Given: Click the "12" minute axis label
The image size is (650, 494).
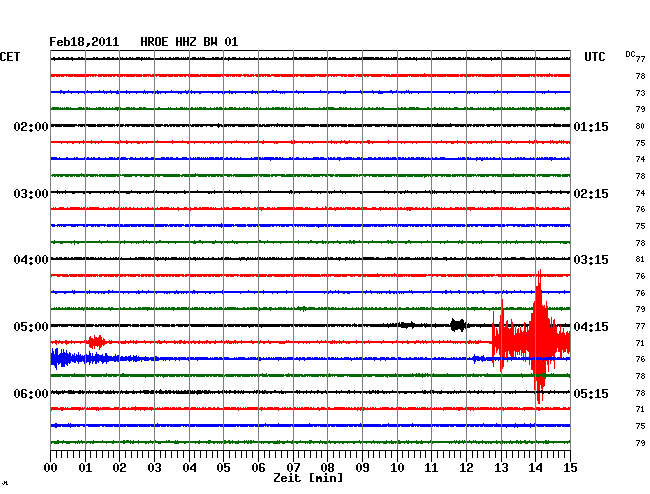Looking at the screenshot, I should tap(466, 467).
